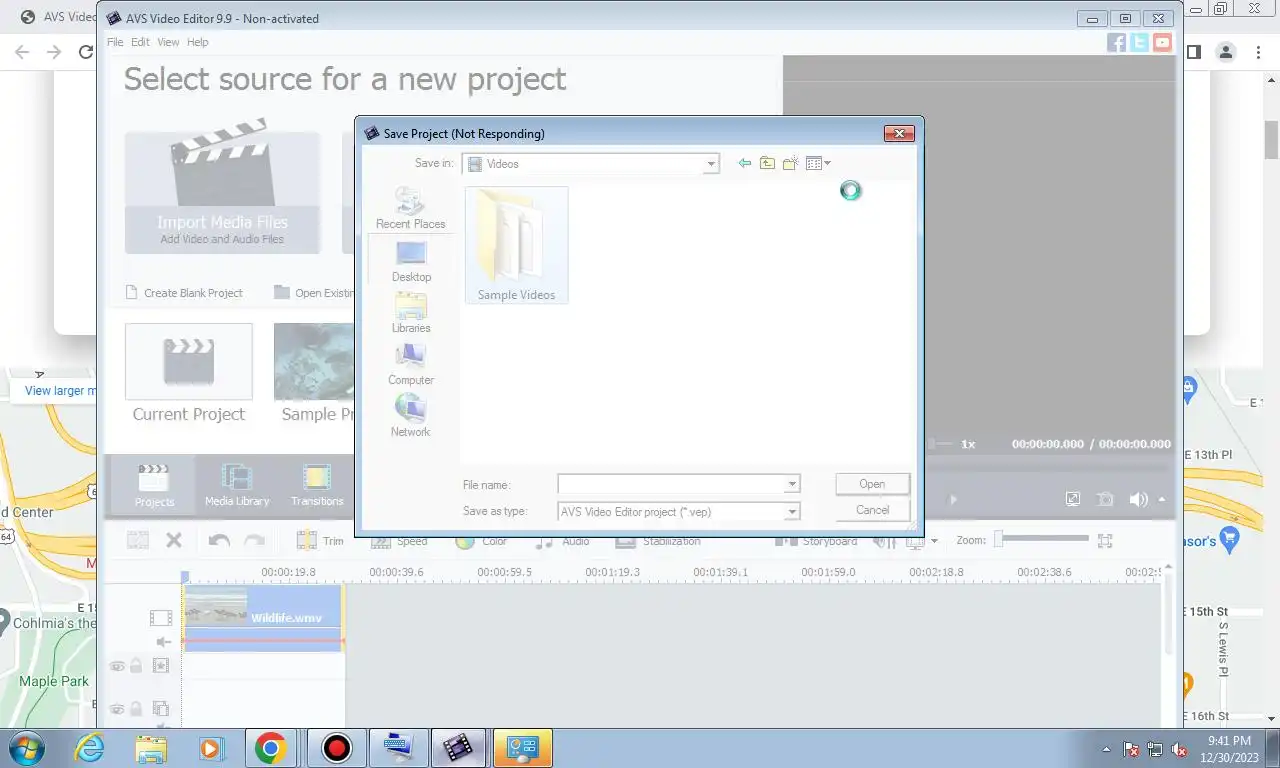Image resolution: width=1280 pixels, height=768 pixels.
Task: Select the Wildlife.wmv clip on timeline
Action: point(263,617)
